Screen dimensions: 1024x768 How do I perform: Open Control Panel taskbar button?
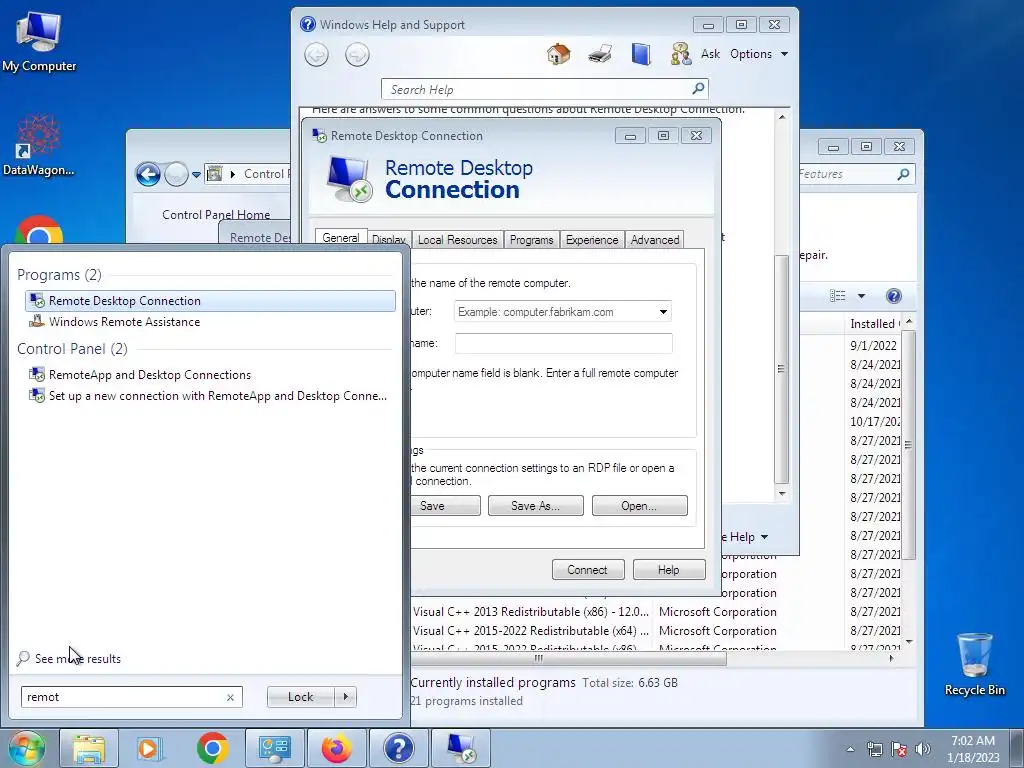tap(274, 748)
